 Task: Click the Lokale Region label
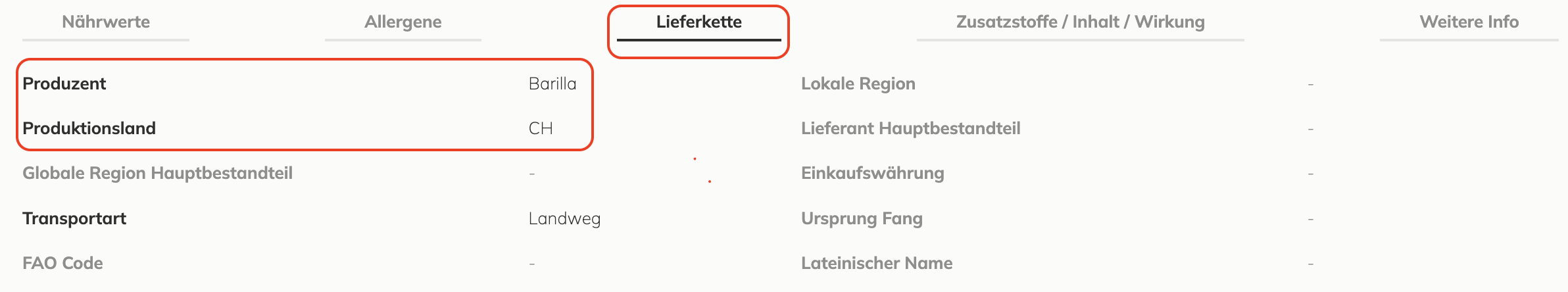pyautogui.click(x=858, y=84)
